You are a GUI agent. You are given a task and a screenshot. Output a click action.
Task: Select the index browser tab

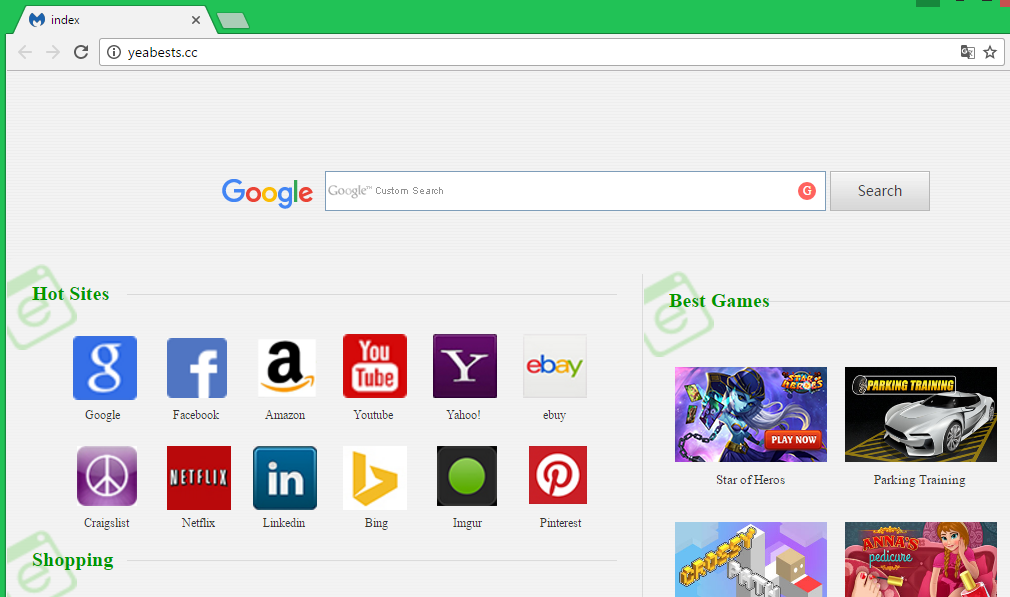[113, 20]
